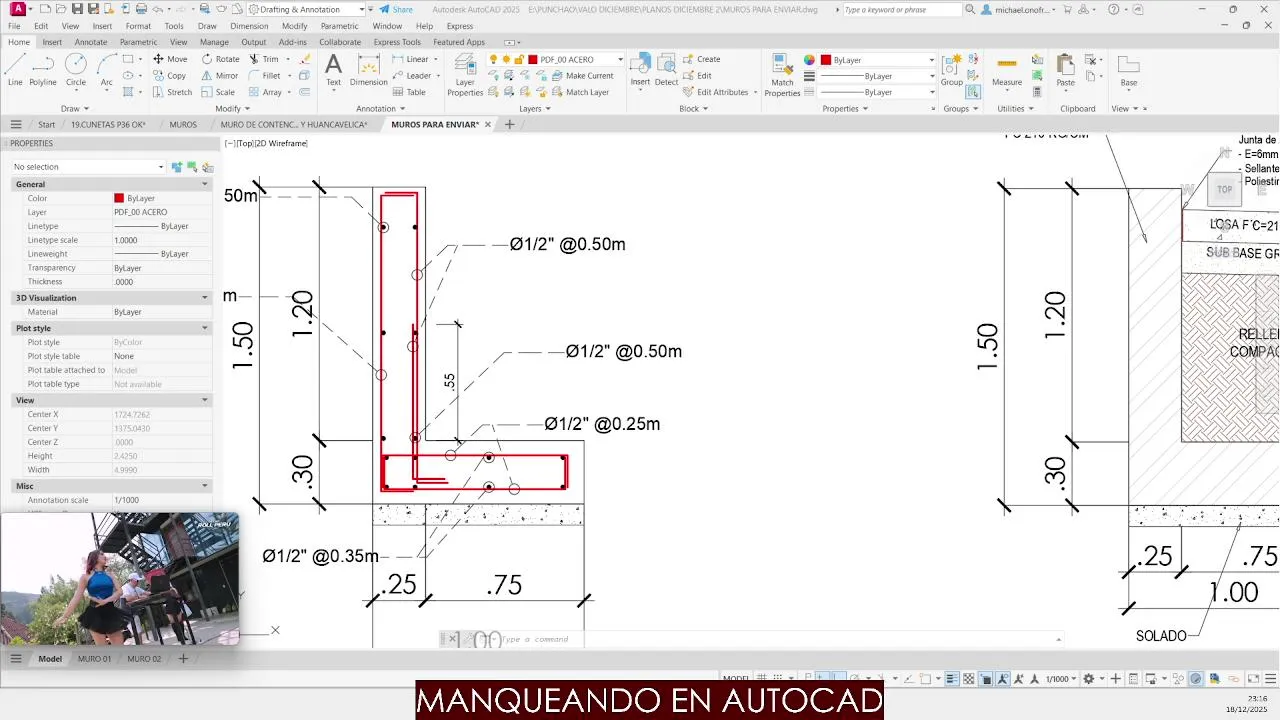Screen dimensions: 1280x720
Task: Click the Share button
Action: click(x=396, y=9)
